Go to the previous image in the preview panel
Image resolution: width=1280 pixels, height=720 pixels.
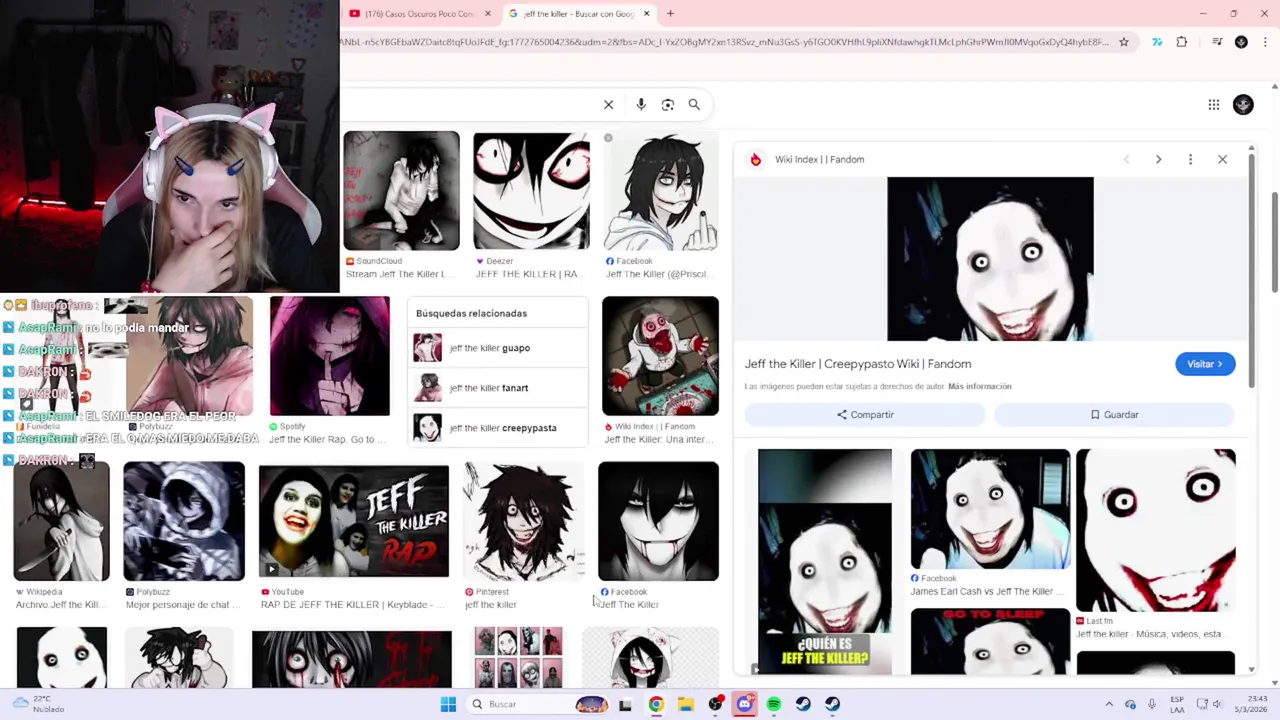tap(1126, 159)
